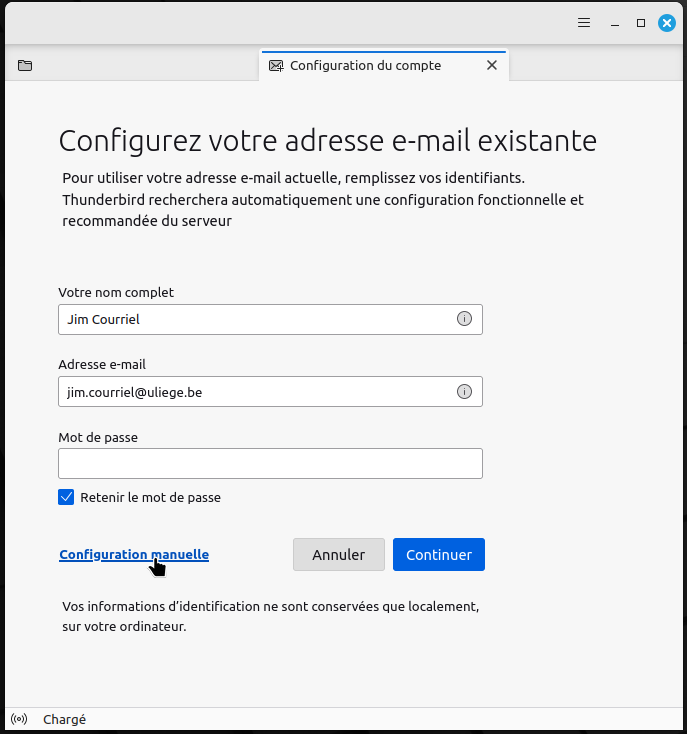Show info tooltip for e-mail address field
Screen dimensions: 687x734
(464, 391)
